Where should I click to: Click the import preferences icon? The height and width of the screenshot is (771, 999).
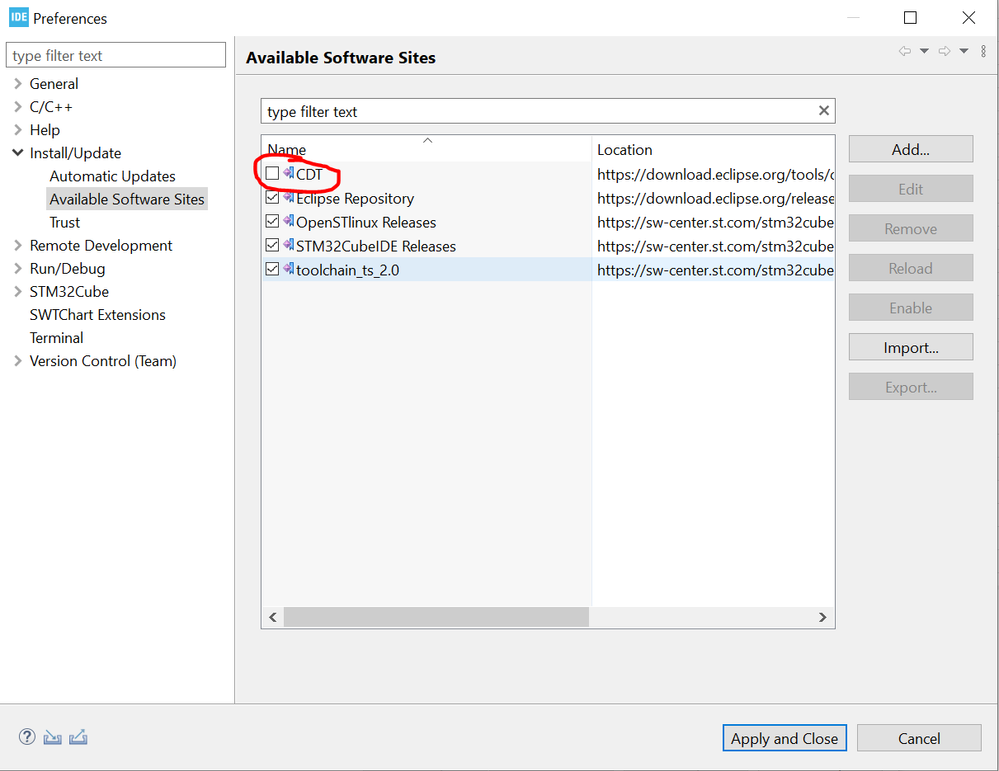click(x=52, y=737)
